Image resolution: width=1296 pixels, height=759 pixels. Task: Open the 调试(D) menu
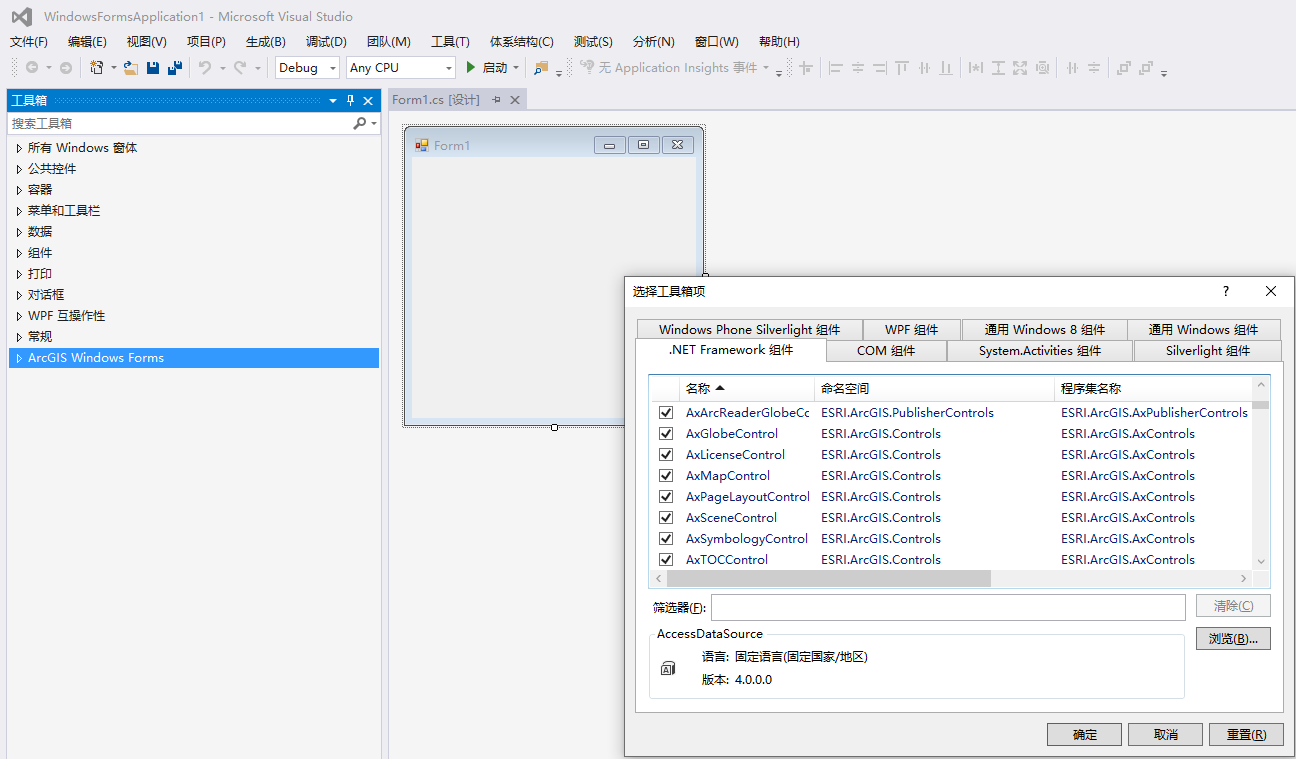325,41
